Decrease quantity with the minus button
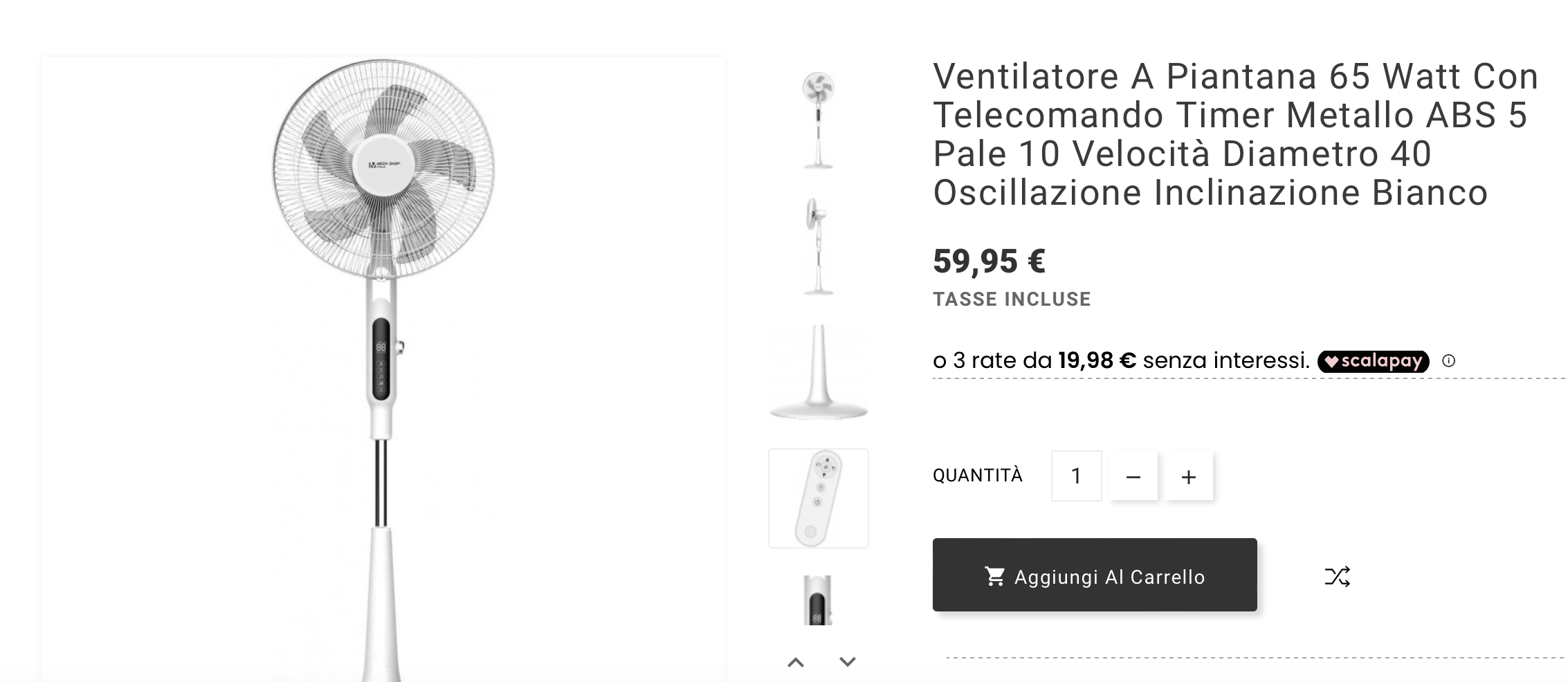 (x=1133, y=477)
